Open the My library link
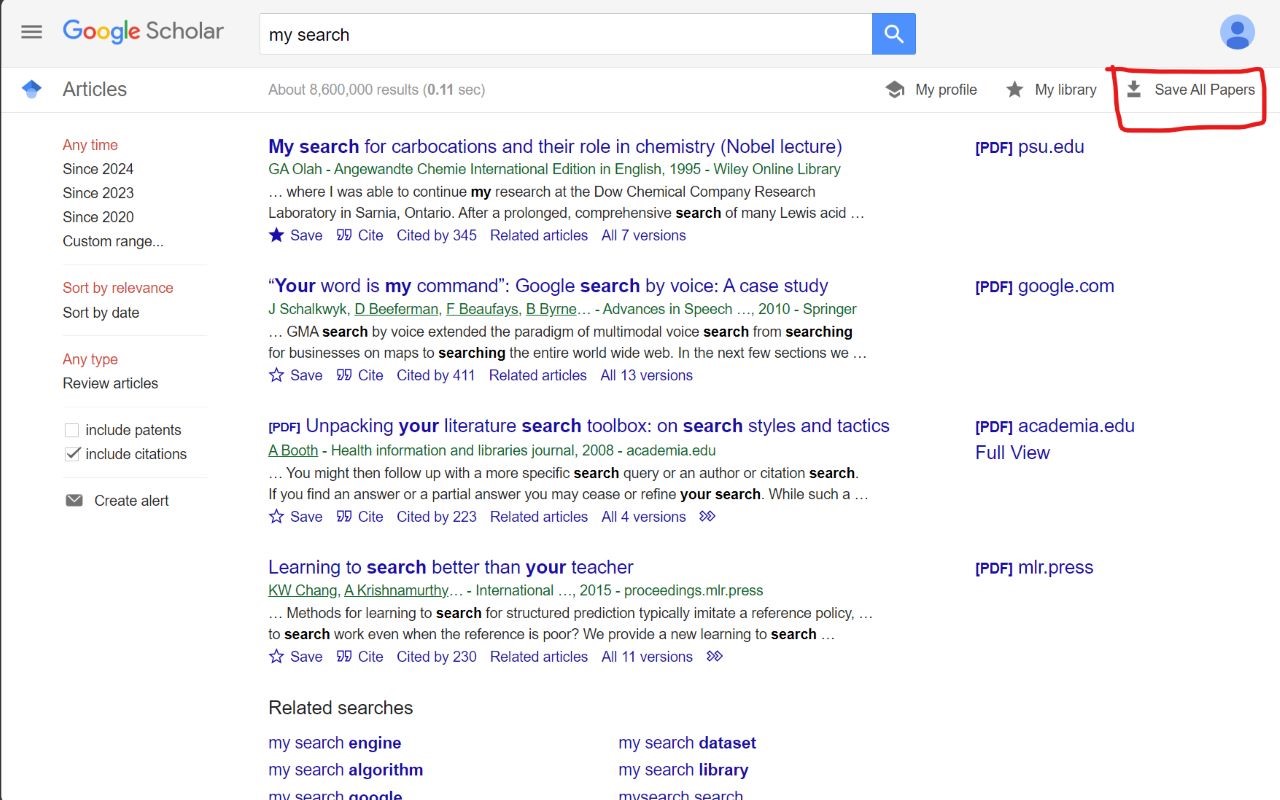The image size is (1280, 800). pos(1066,90)
